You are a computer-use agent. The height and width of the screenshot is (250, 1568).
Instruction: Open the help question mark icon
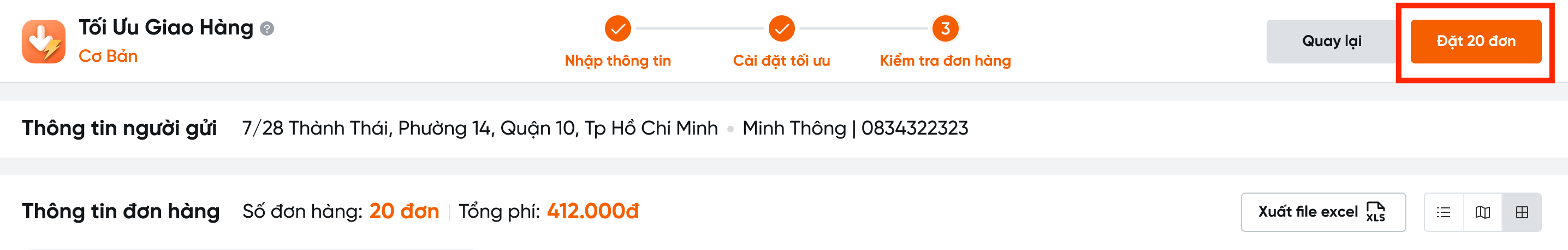coord(266,28)
